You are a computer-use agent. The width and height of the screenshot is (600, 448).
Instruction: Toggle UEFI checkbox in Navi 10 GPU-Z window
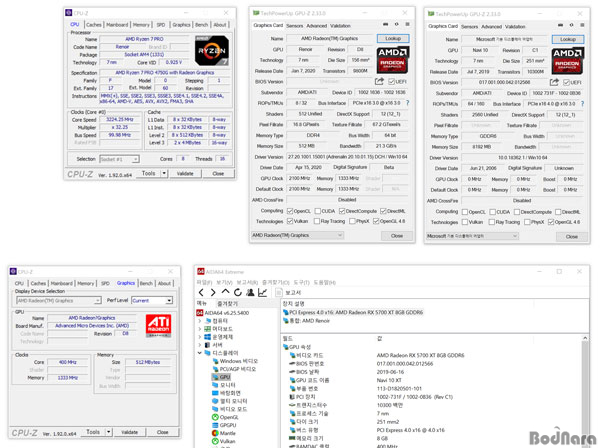pos(566,82)
